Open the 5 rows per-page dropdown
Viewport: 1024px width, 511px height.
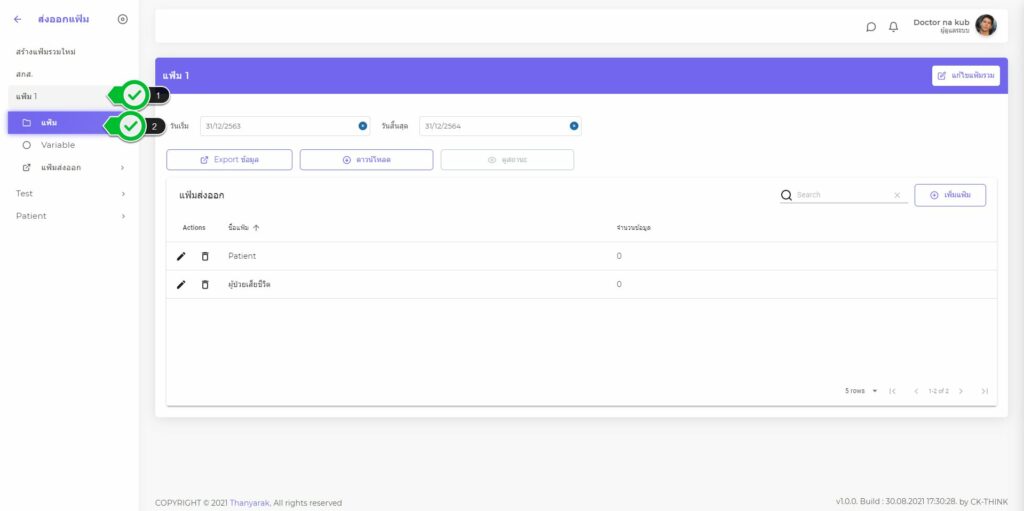point(860,391)
